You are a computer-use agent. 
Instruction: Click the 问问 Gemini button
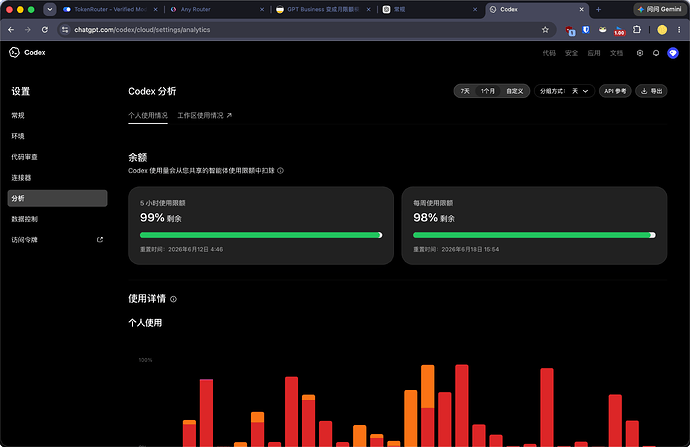coord(659,9)
